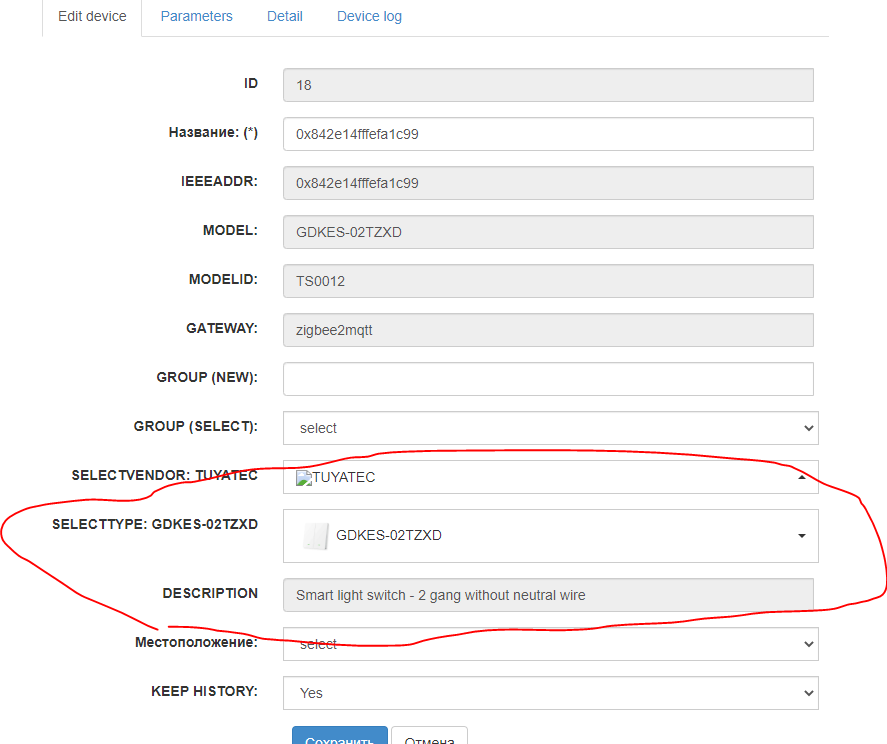
Task: Select the Edit device tab
Action: 92,16
